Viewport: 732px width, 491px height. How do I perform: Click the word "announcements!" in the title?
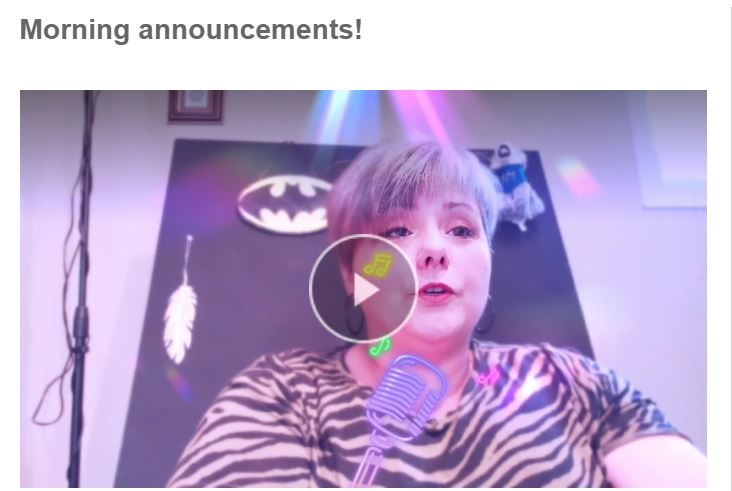(250, 30)
